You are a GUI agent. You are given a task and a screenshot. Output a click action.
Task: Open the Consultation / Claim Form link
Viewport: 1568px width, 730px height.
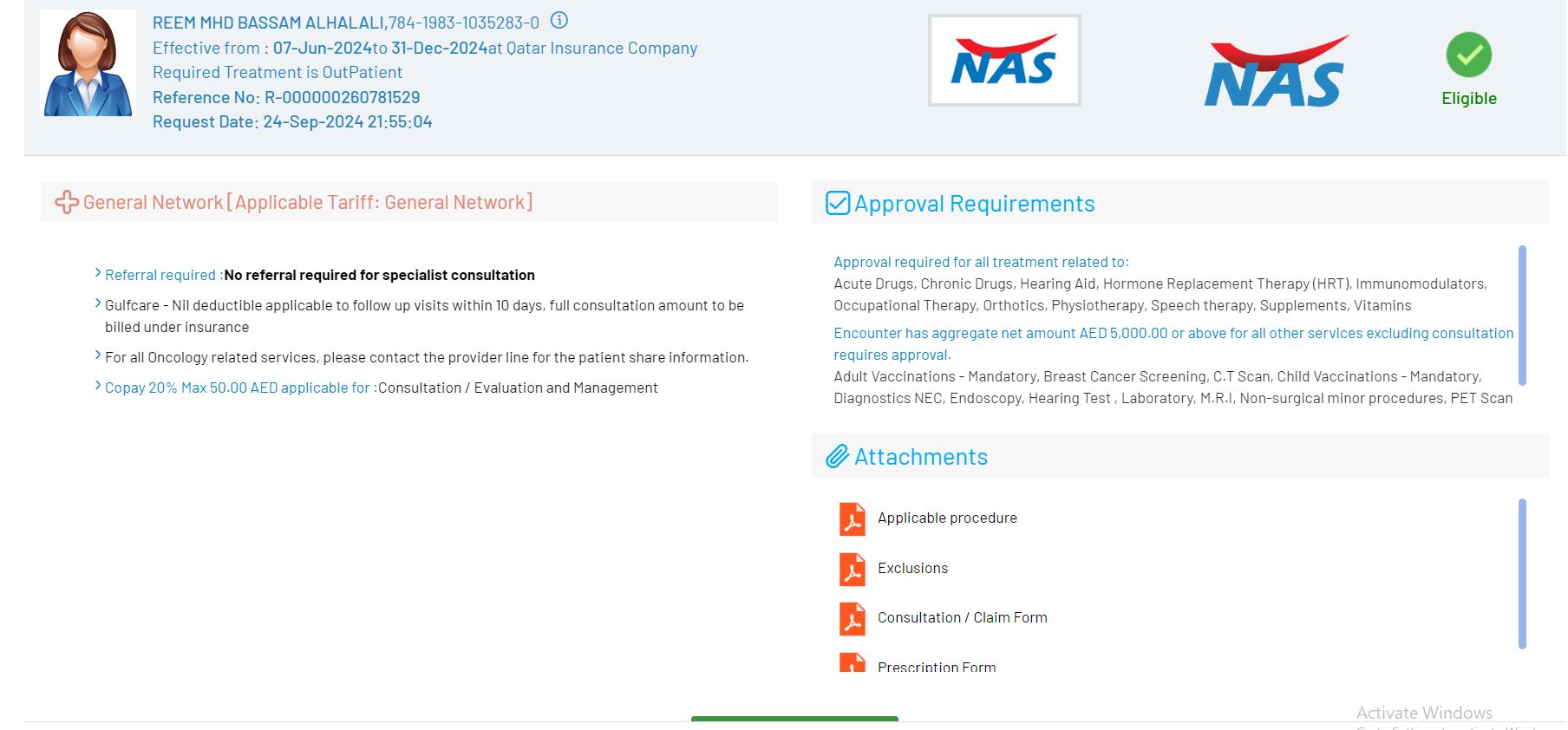[963, 617]
